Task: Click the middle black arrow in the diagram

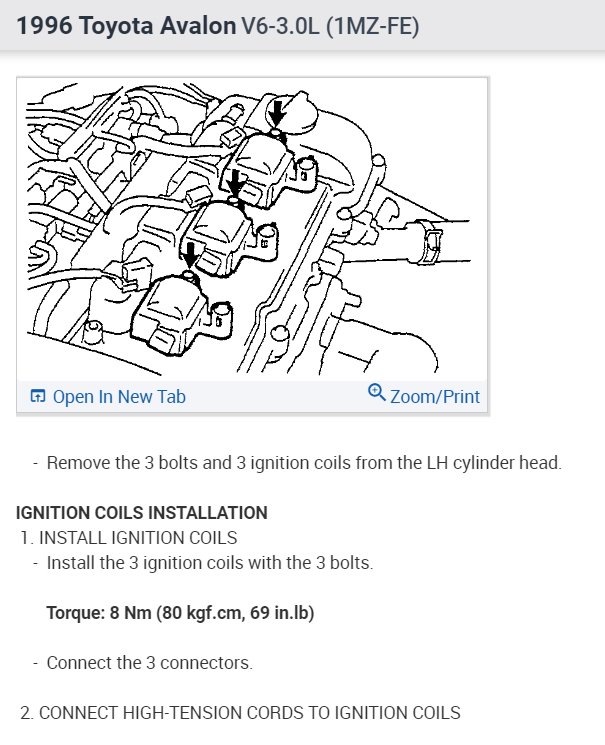Action: click(x=234, y=182)
